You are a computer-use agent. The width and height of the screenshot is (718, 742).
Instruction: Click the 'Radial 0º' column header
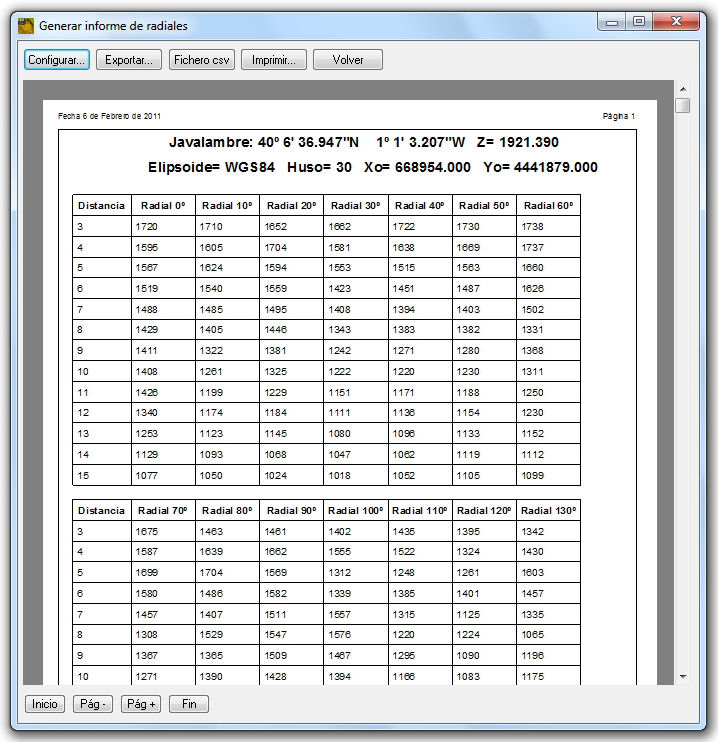point(163,205)
